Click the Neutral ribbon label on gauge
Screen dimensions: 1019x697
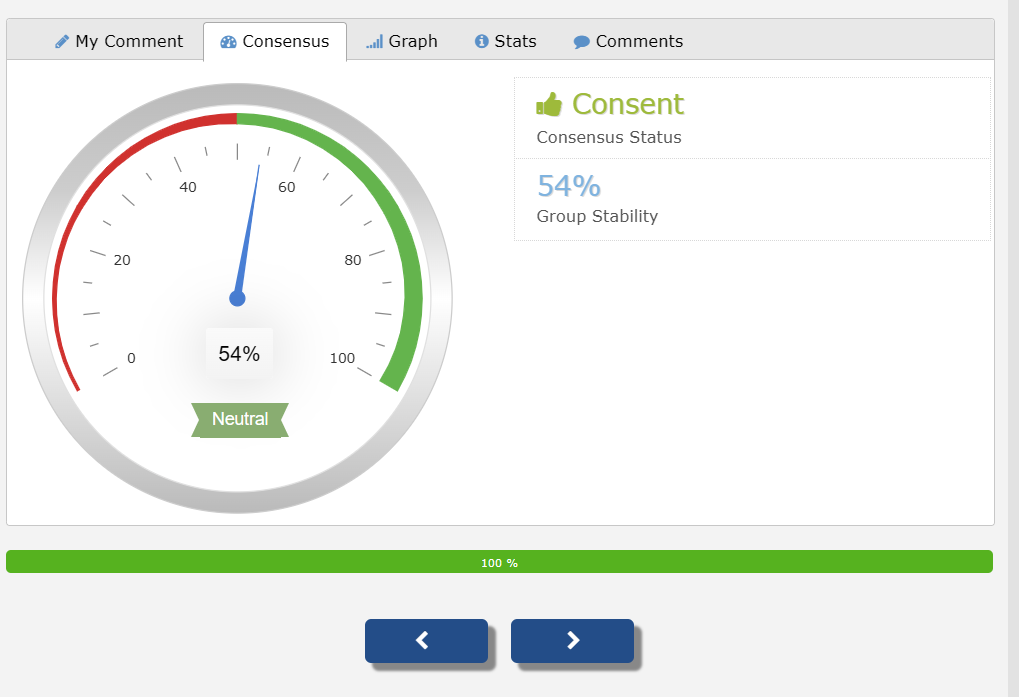240,419
